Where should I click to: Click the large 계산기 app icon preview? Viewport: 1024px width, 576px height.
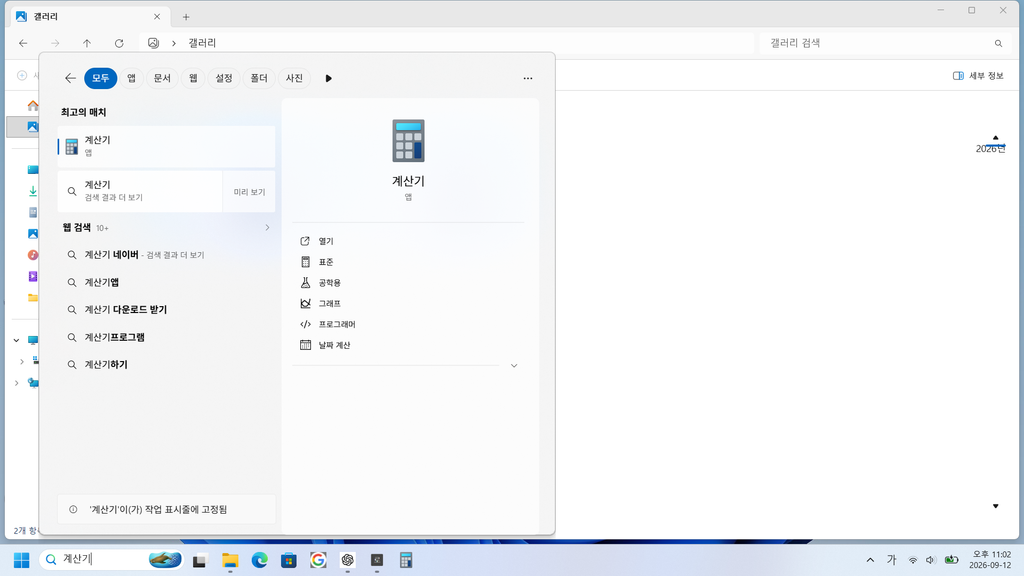(408, 140)
